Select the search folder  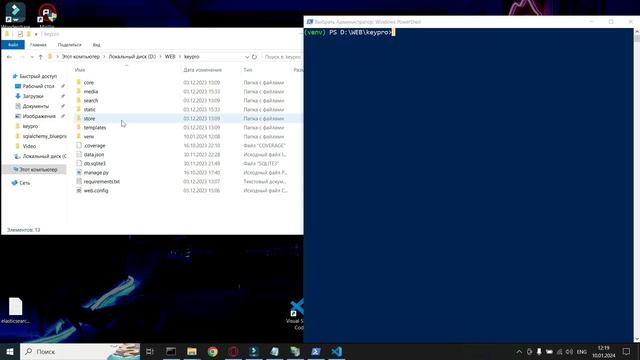coord(91,100)
